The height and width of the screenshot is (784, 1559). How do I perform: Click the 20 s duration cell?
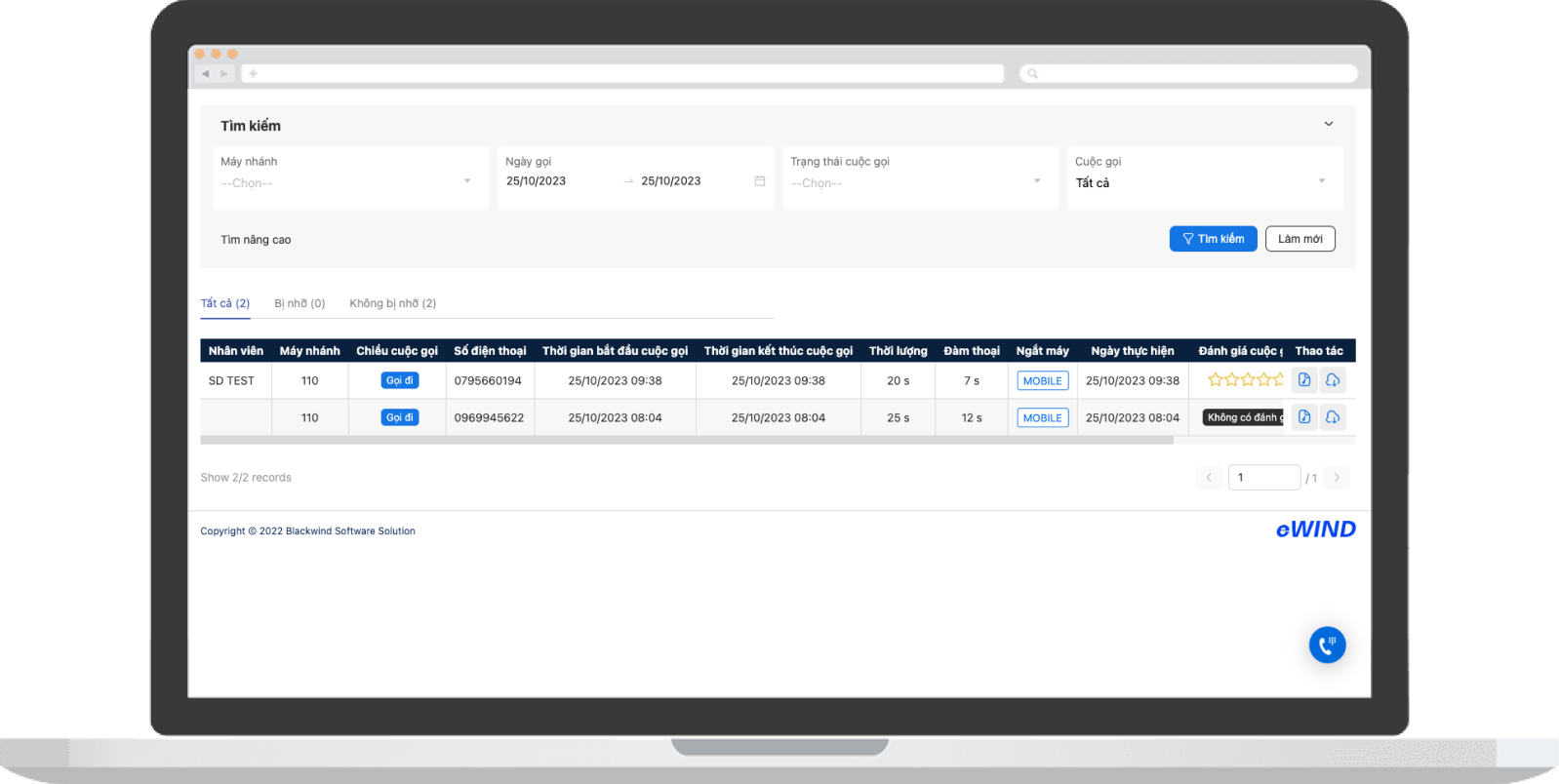(x=899, y=381)
